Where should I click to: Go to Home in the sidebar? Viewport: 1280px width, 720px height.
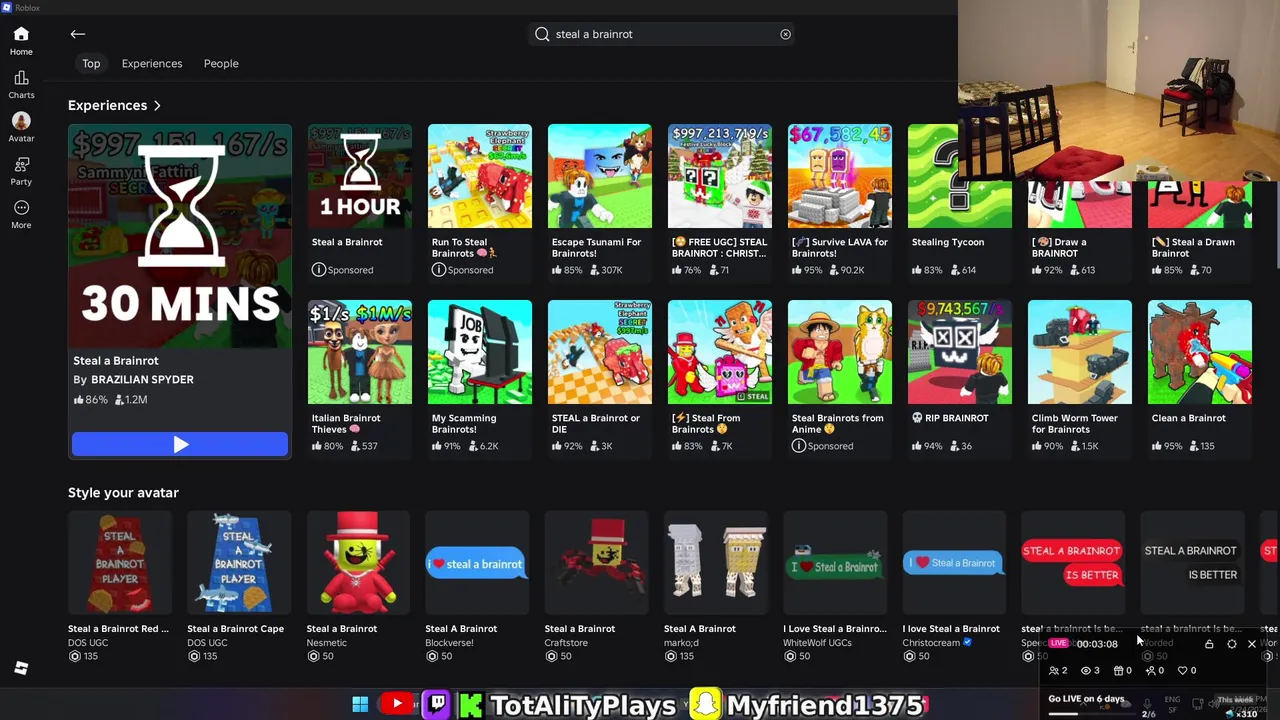[21, 41]
